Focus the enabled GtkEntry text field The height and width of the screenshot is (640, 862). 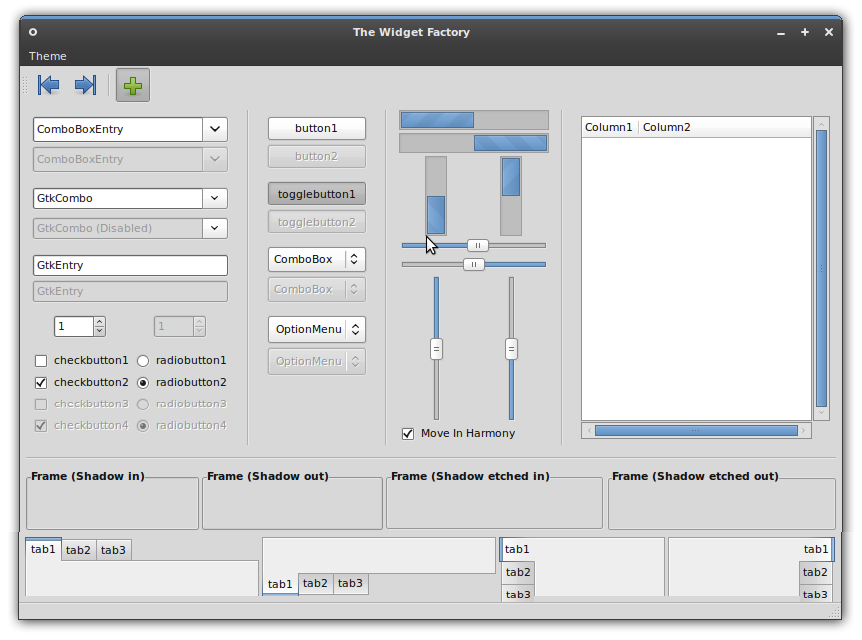[130, 265]
